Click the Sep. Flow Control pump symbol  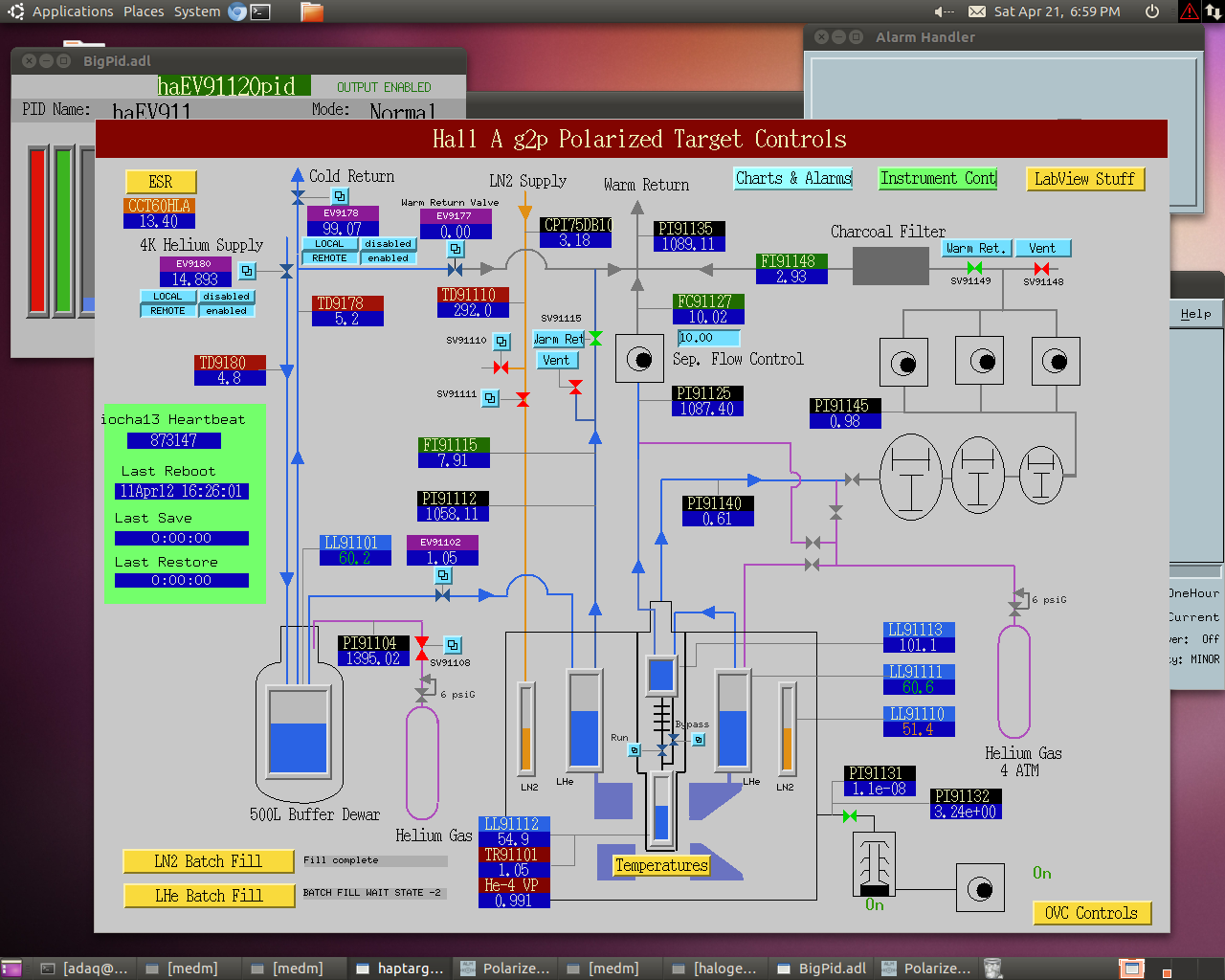(639, 359)
